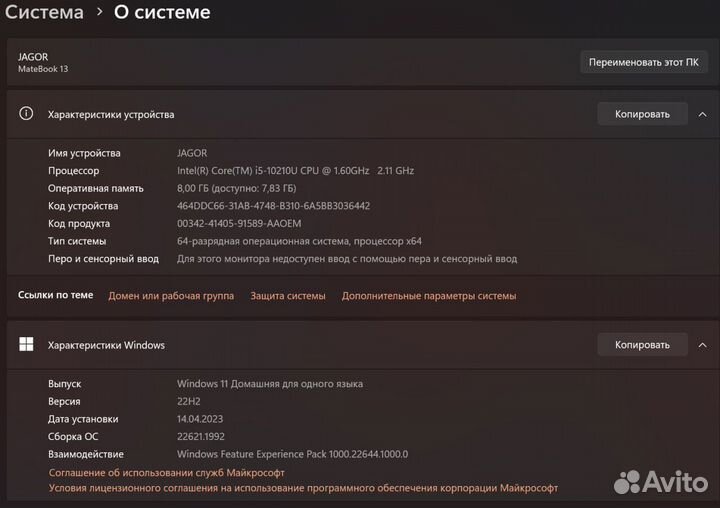Click the Имя устройства label

tap(84, 153)
